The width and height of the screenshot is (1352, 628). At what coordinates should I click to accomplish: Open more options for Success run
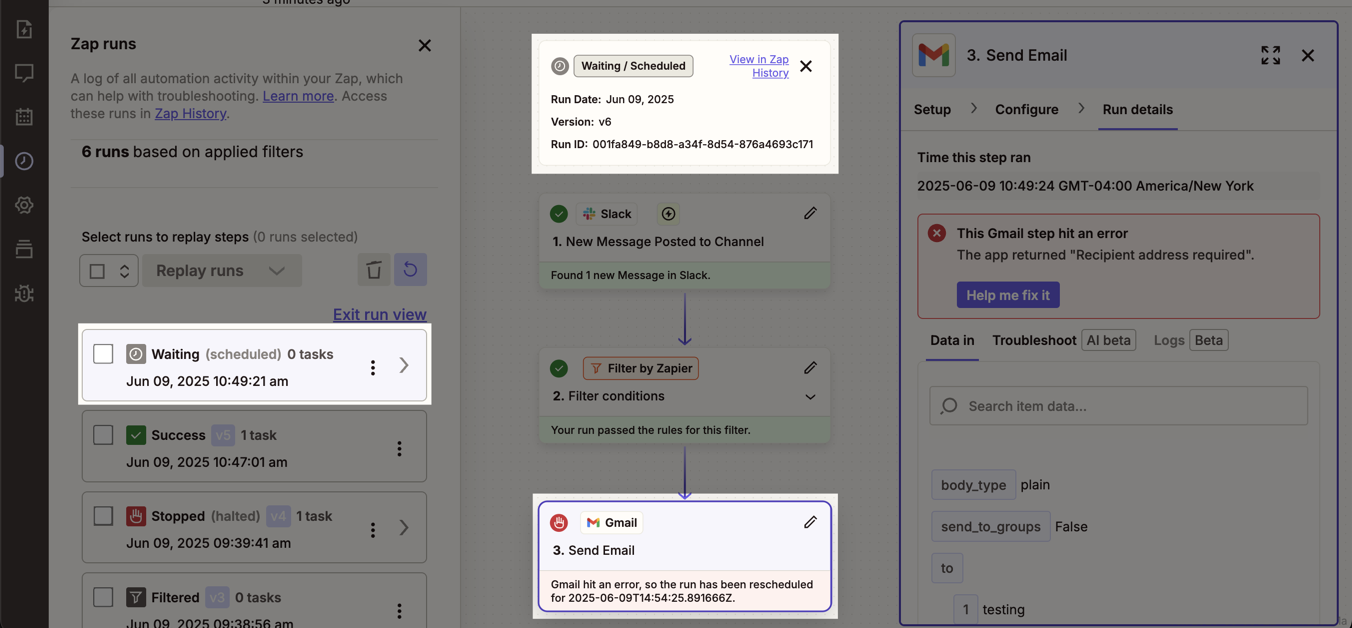(399, 448)
